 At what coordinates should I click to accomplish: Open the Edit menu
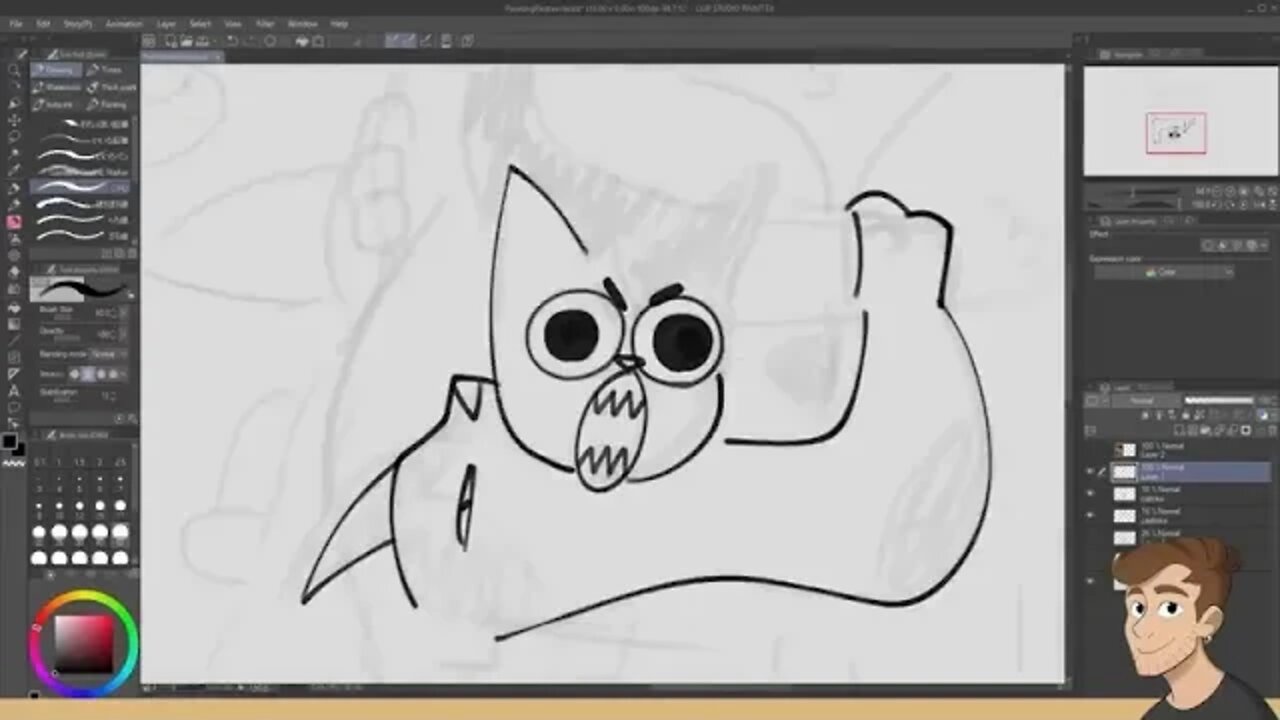[x=43, y=23]
